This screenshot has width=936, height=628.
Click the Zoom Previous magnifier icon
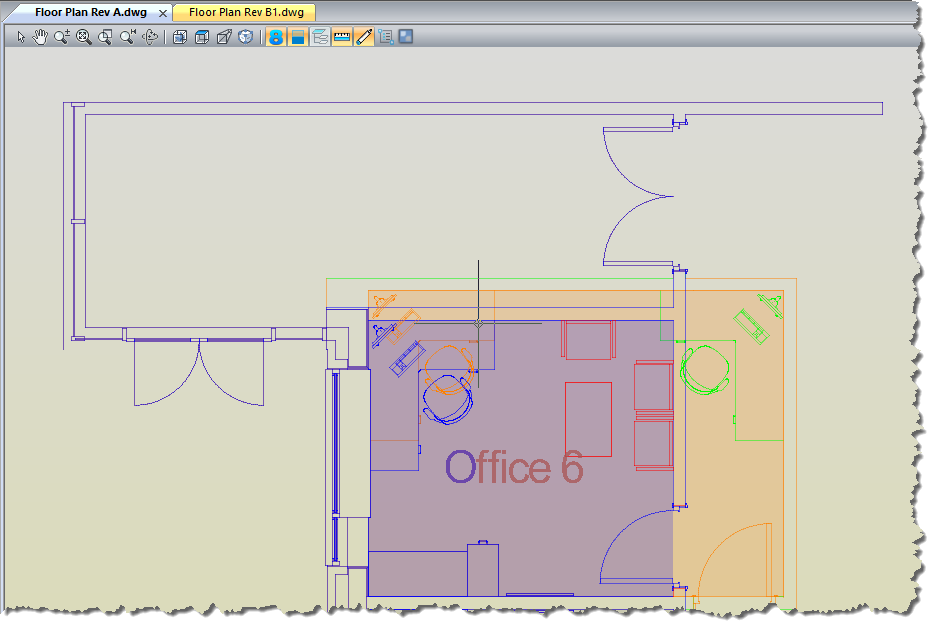click(x=127, y=37)
